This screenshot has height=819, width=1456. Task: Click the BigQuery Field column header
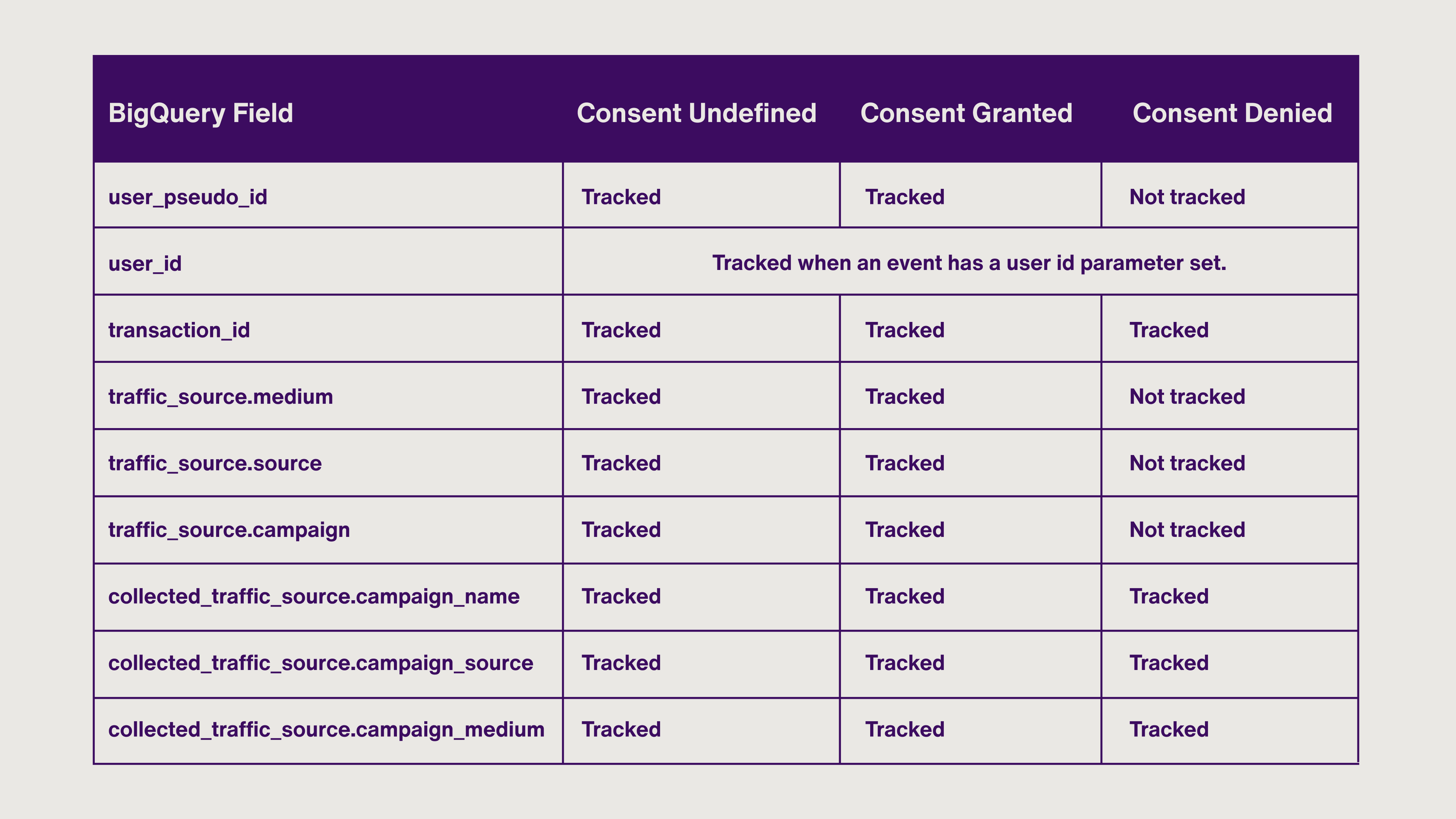coord(201,113)
